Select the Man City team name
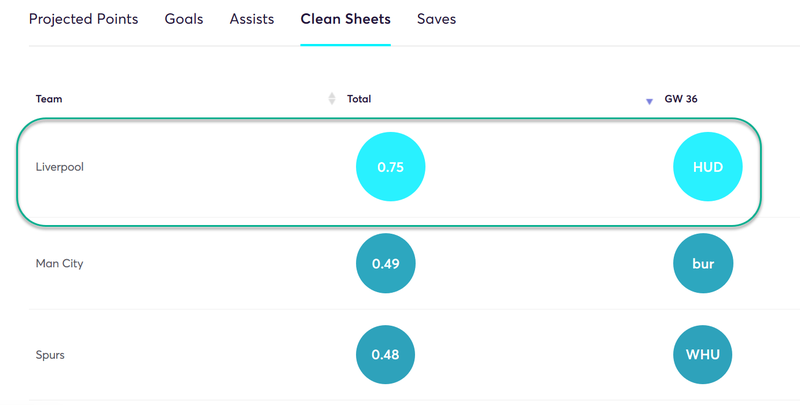Image resolution: width=800 pixels, height=405 pixels. (x=59, y=264)
